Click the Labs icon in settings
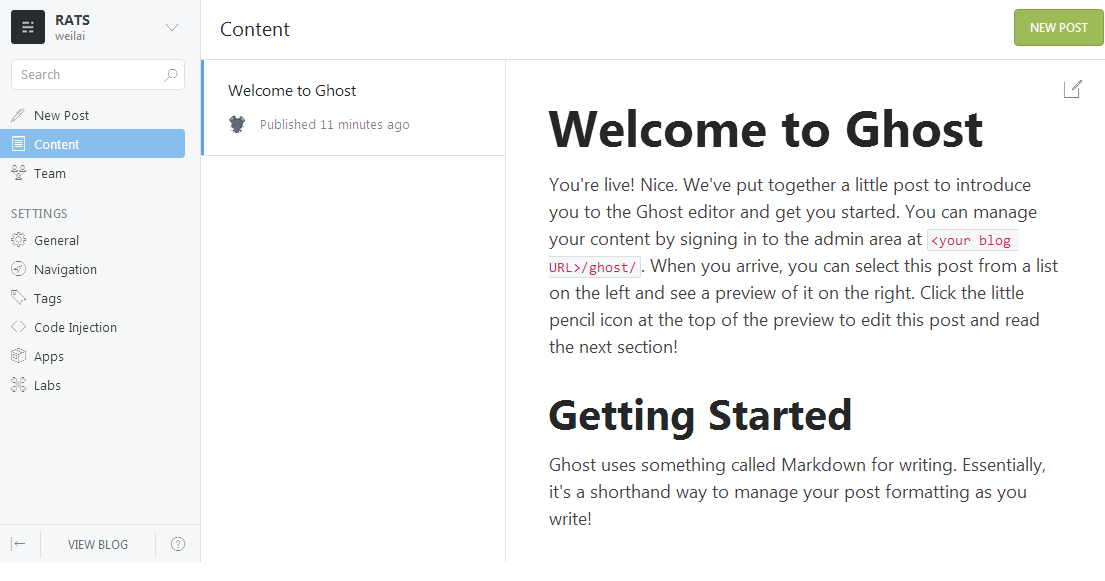The image size is (1105, 581). click(19, 385)
